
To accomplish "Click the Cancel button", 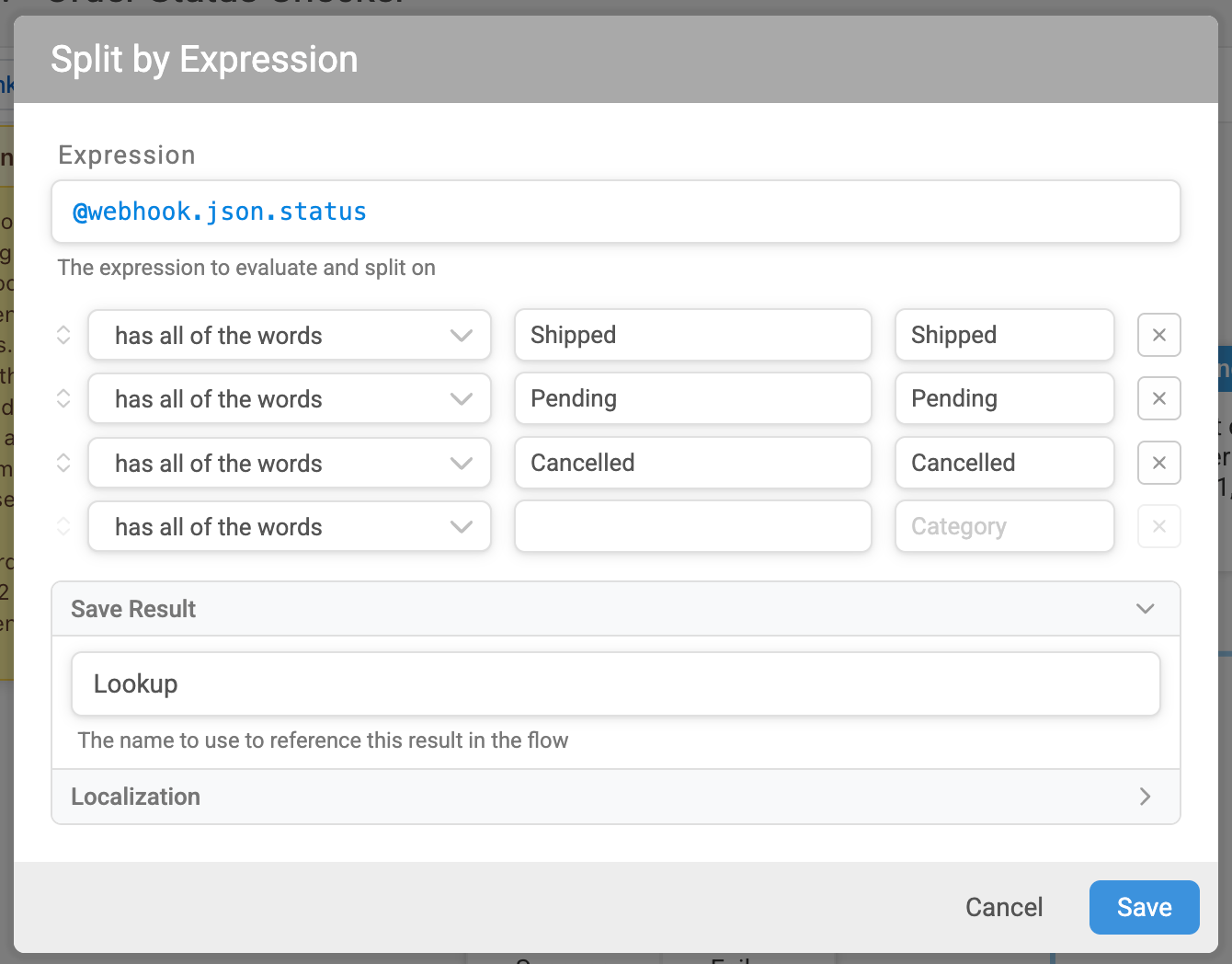I will (x=1004, y=907).
